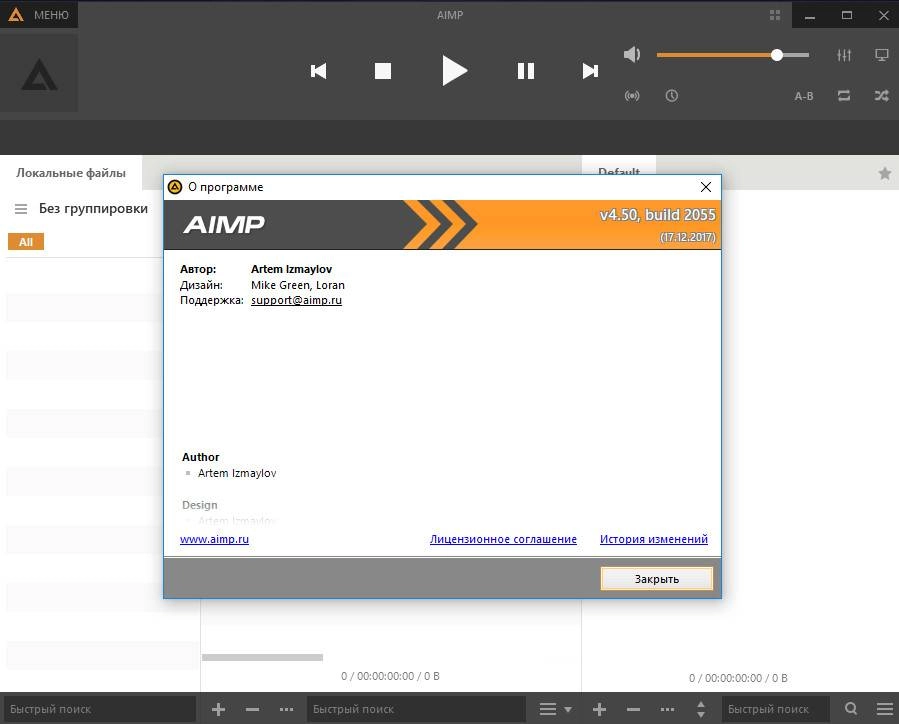Stop playback with the square button
The height and width of the screenshot is (724, 899).
(382, 71)
